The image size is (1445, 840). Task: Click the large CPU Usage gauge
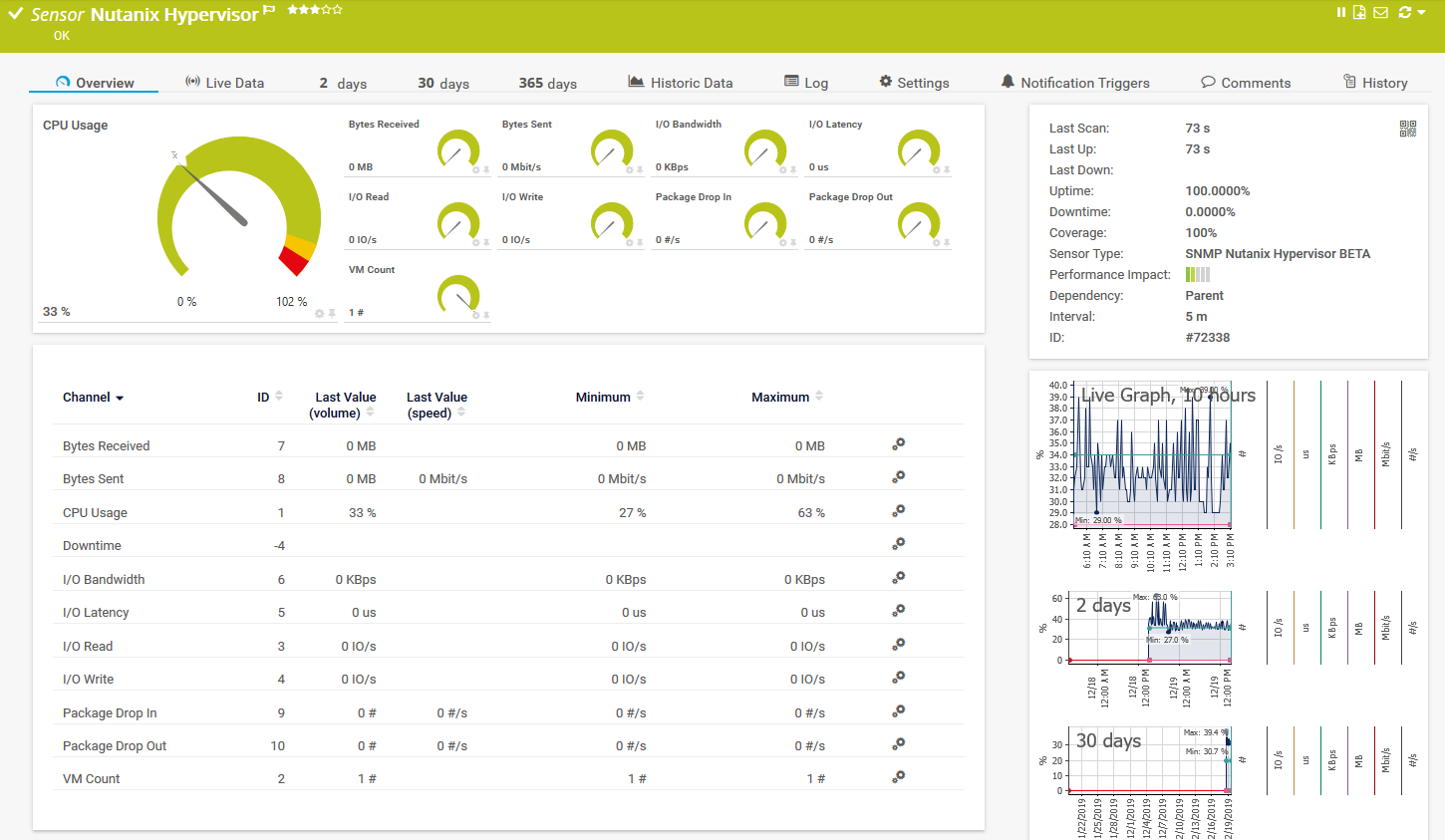click(x=239, y=211)
